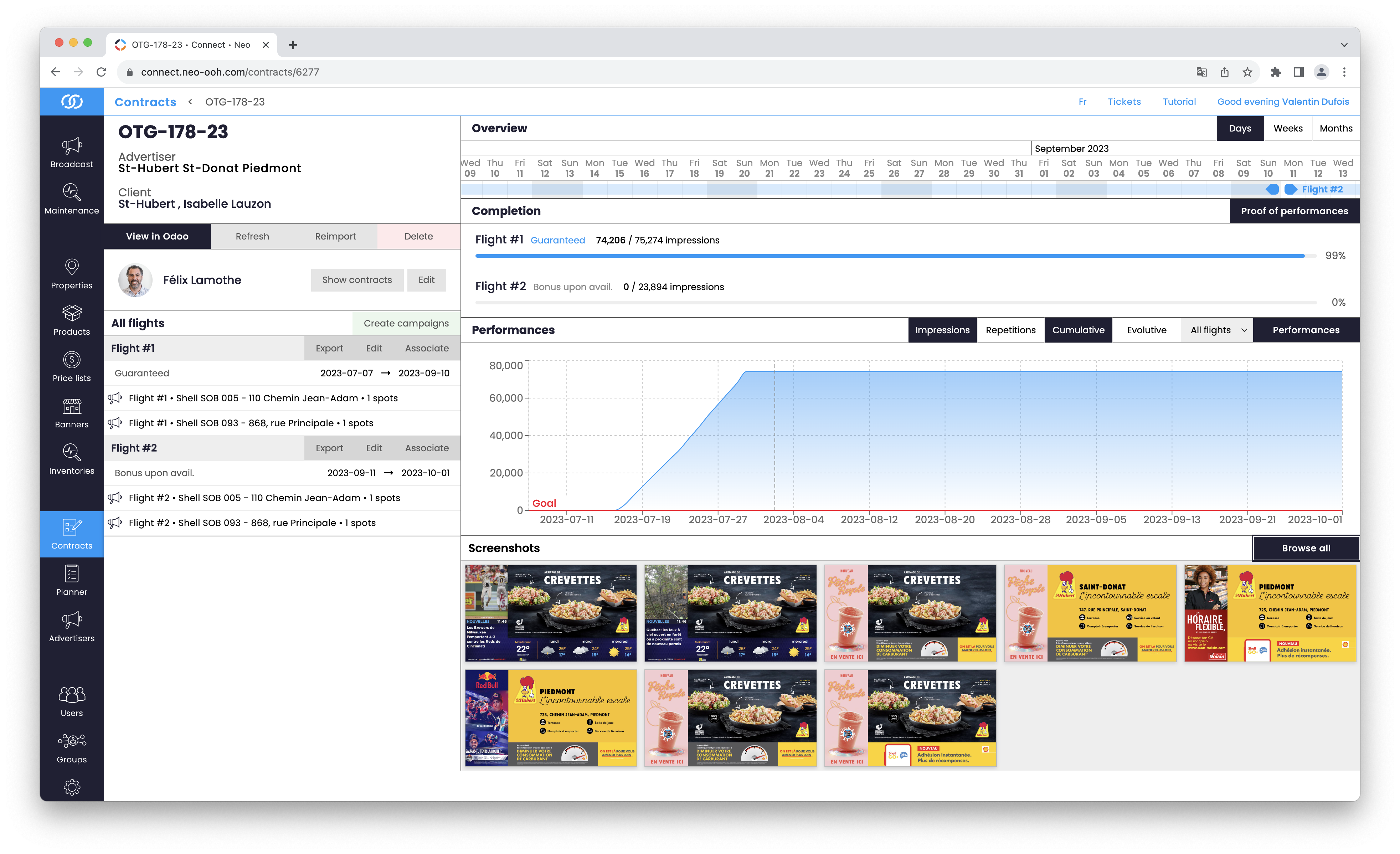Screen dimensions: 1400x854
Task: Open the Products section icon
Action: (72, 313)
